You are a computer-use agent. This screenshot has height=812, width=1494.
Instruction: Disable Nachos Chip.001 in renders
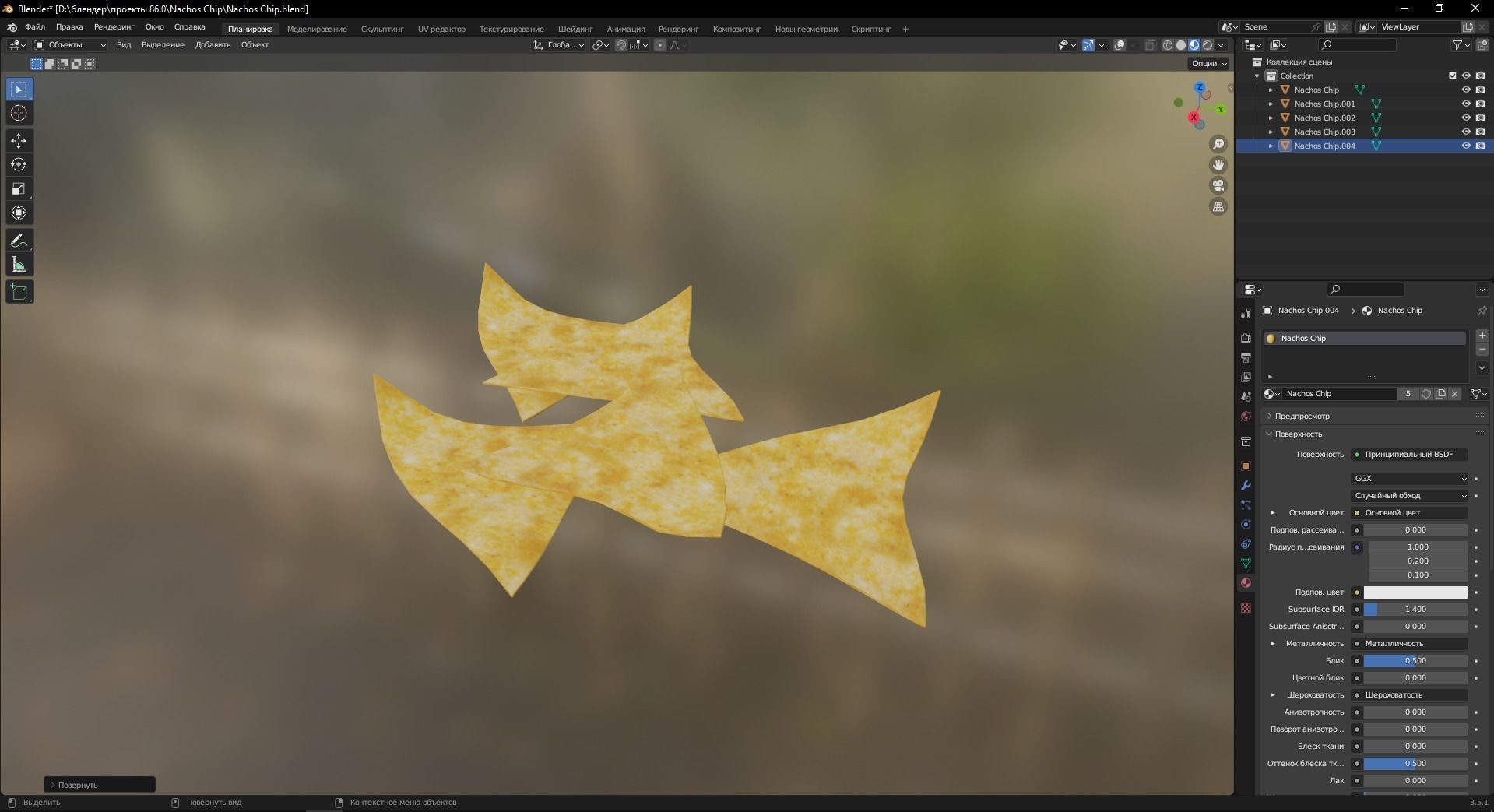click(1480, 104)
